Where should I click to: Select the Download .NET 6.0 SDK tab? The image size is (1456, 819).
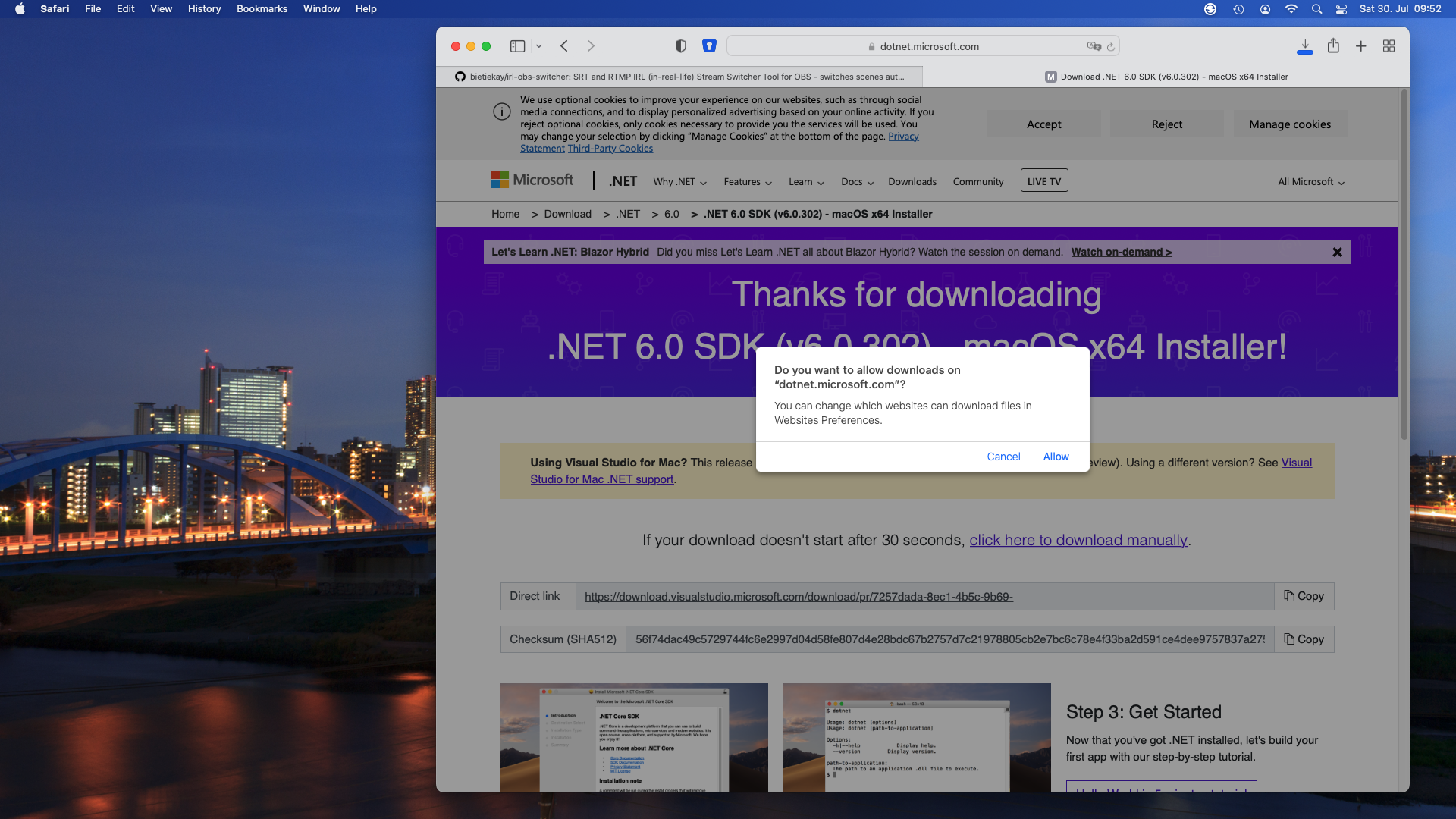[1166, 77]
